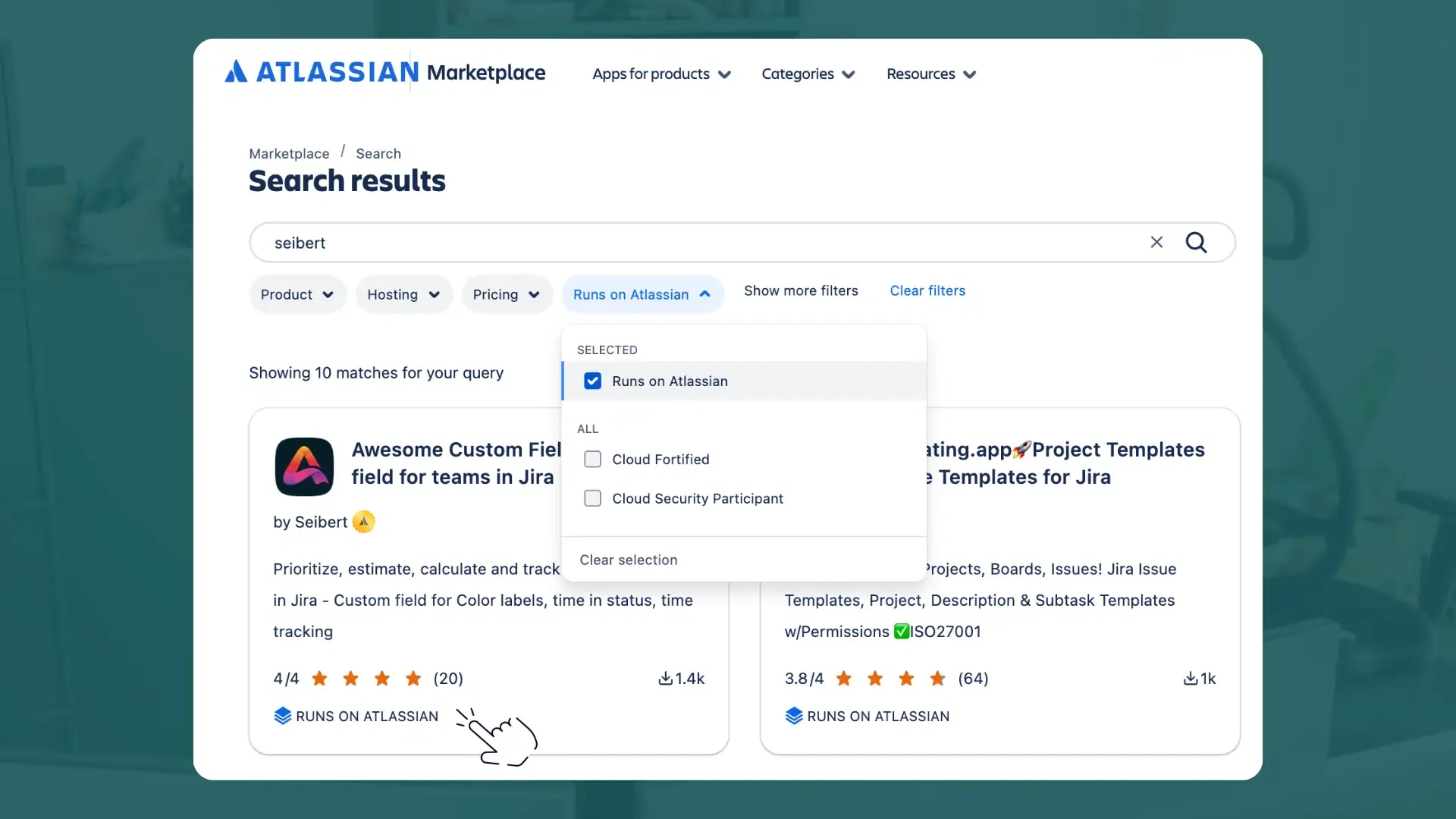Click the download icon showing 1.4k installs

tap(665, 679)
